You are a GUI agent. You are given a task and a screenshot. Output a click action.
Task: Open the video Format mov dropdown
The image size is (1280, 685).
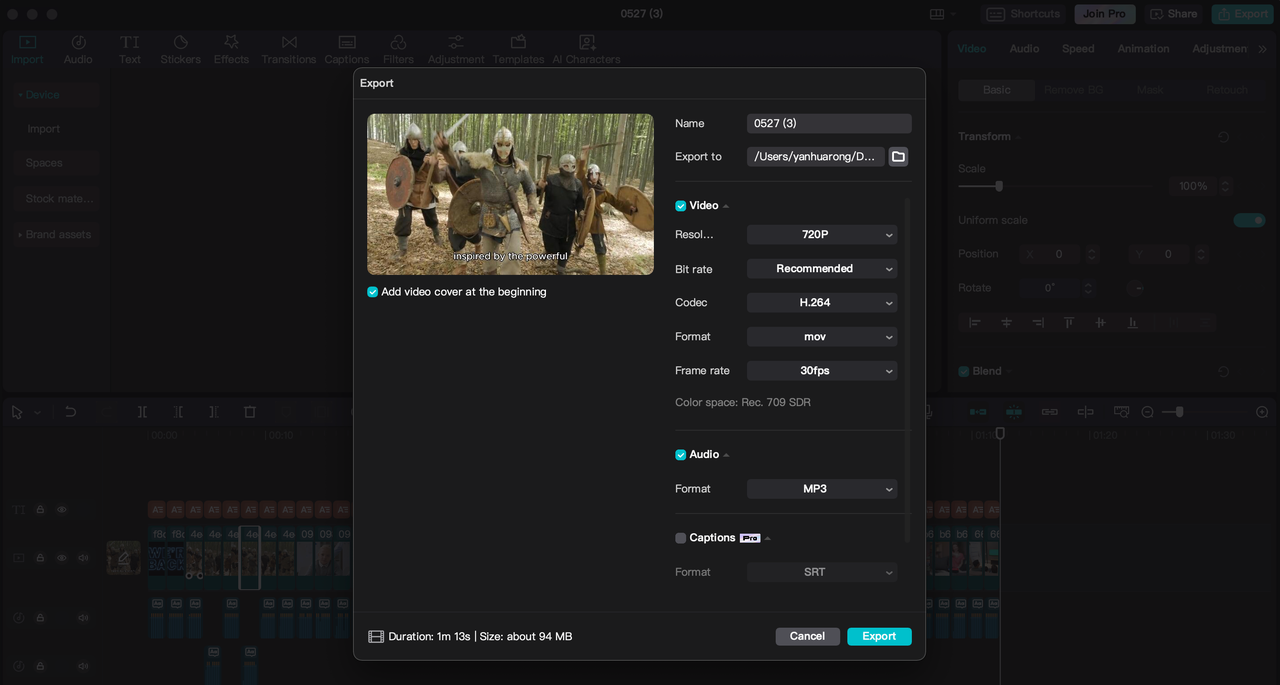[822, 337]
